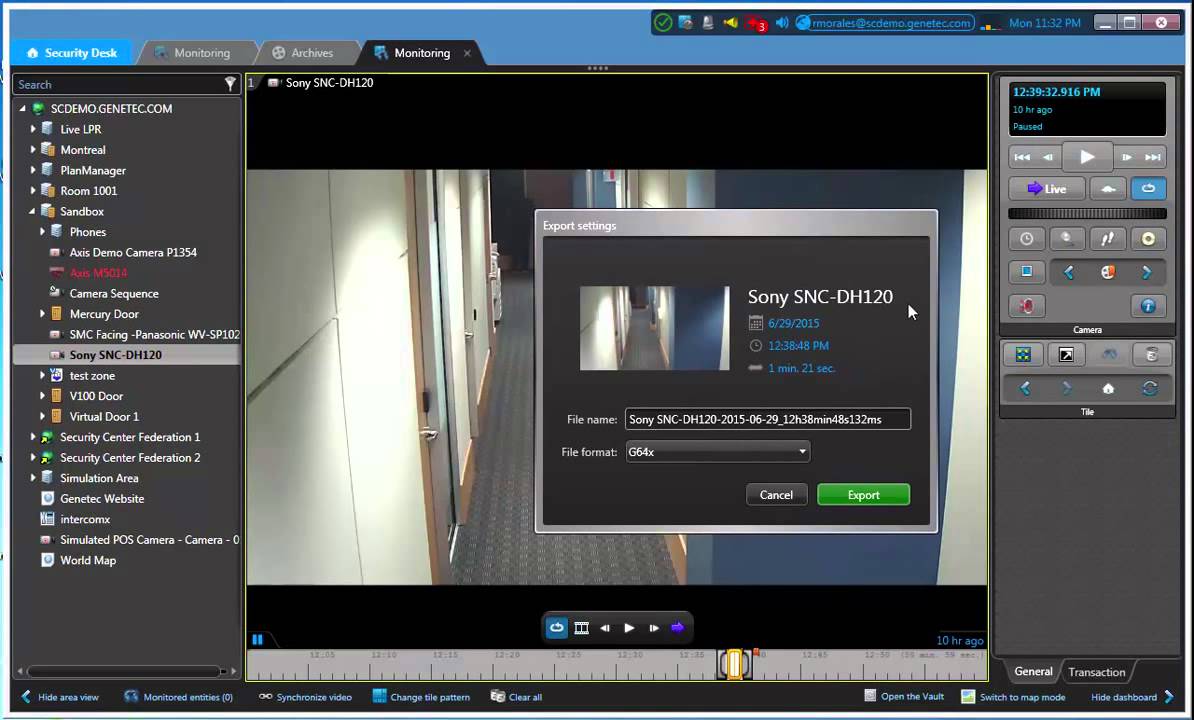Expand the Montreal area
Screen dimensions: 1194x720
tap(32, 150)
